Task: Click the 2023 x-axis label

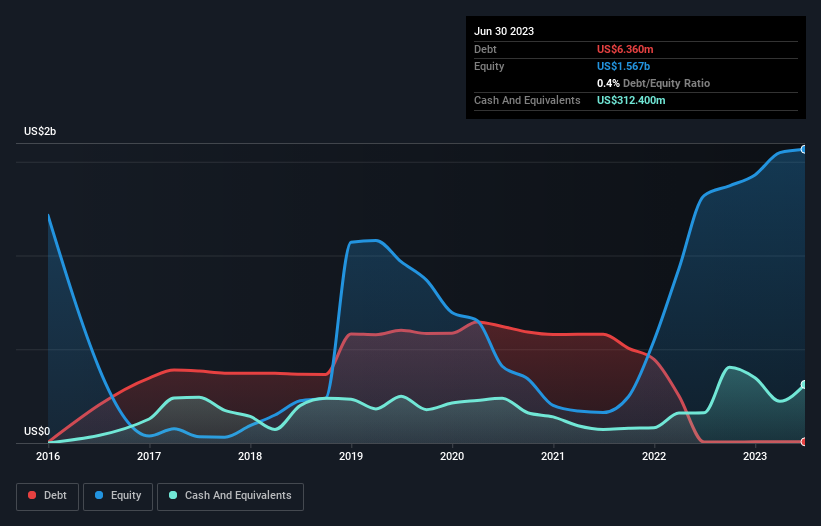Action: coord(755,456)
